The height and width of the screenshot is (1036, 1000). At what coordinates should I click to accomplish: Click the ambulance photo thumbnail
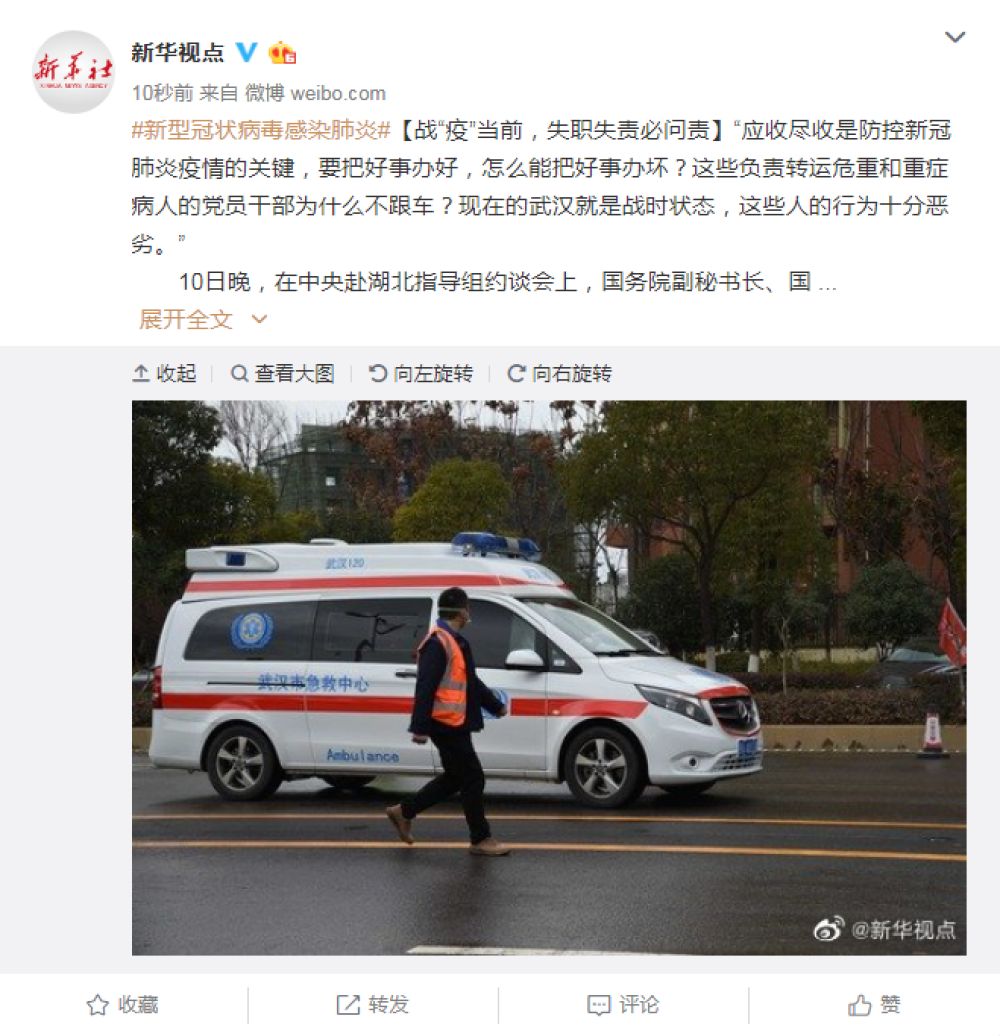coord(549,677)
